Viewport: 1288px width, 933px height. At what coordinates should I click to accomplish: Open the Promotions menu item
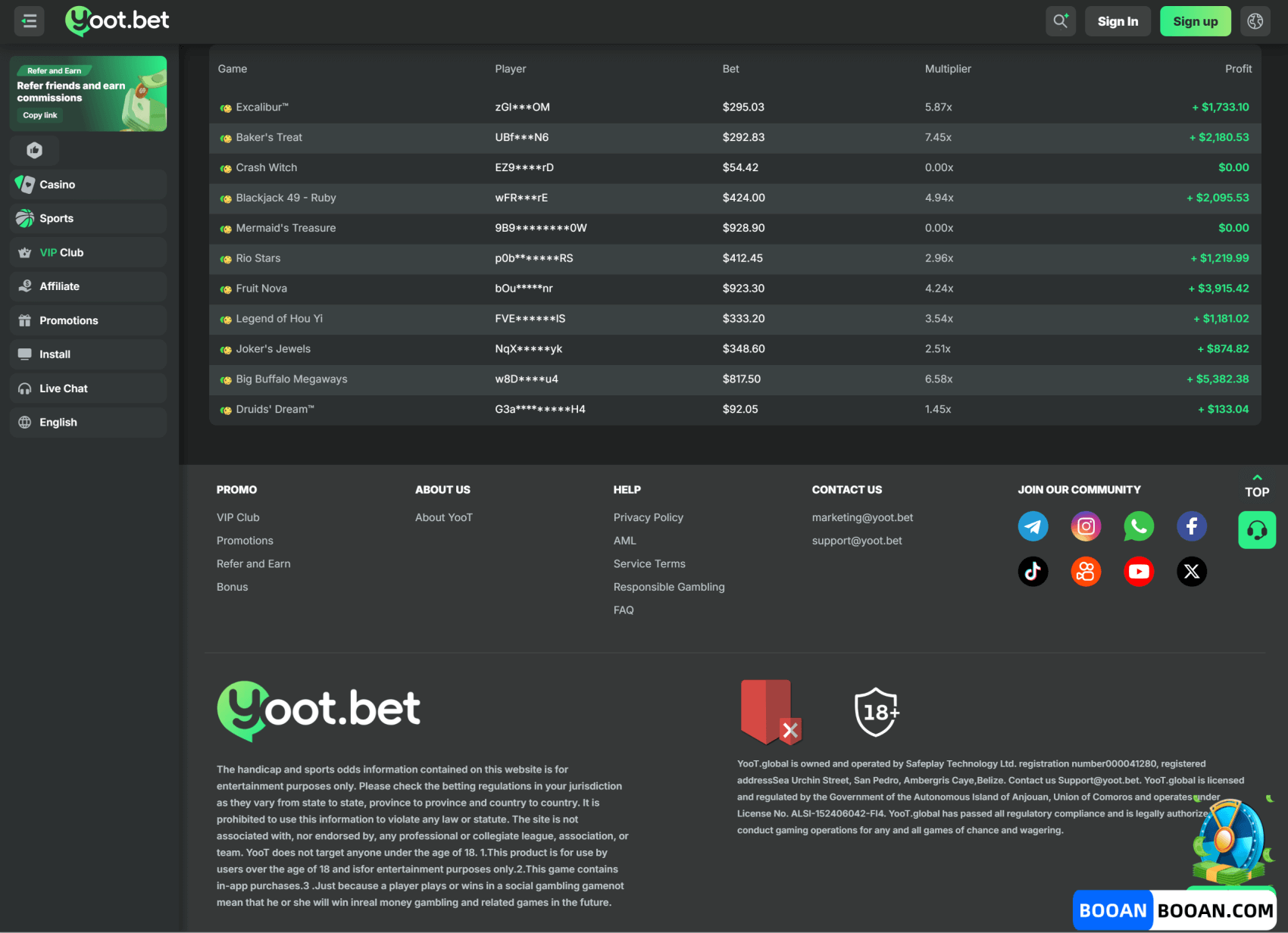88,320
